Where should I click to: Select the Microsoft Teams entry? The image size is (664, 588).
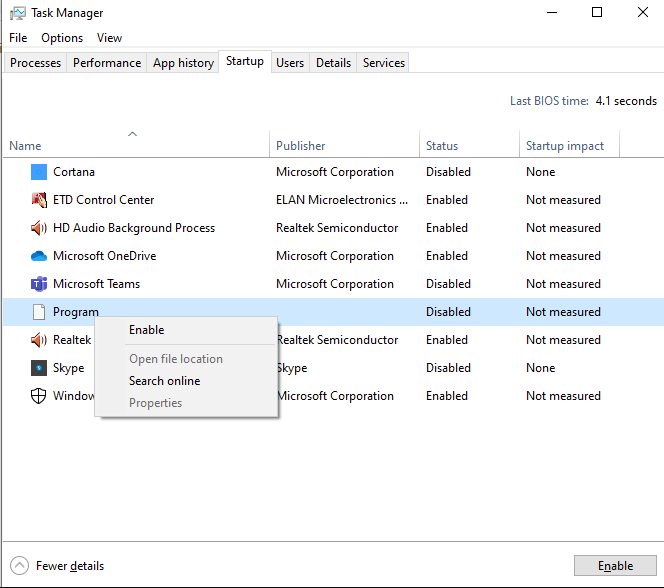pyautogui.click(x=97, y=284)
